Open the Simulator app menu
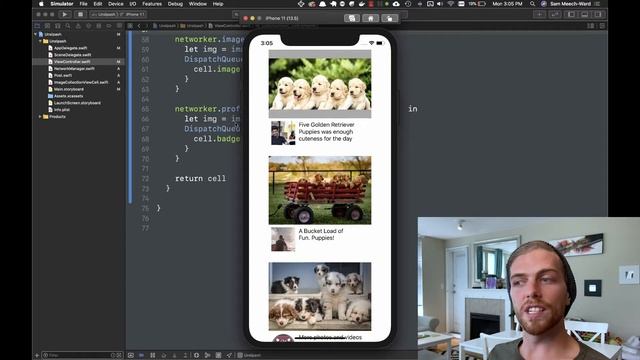This screenshot has width=640, height=360. click(62, 4)
